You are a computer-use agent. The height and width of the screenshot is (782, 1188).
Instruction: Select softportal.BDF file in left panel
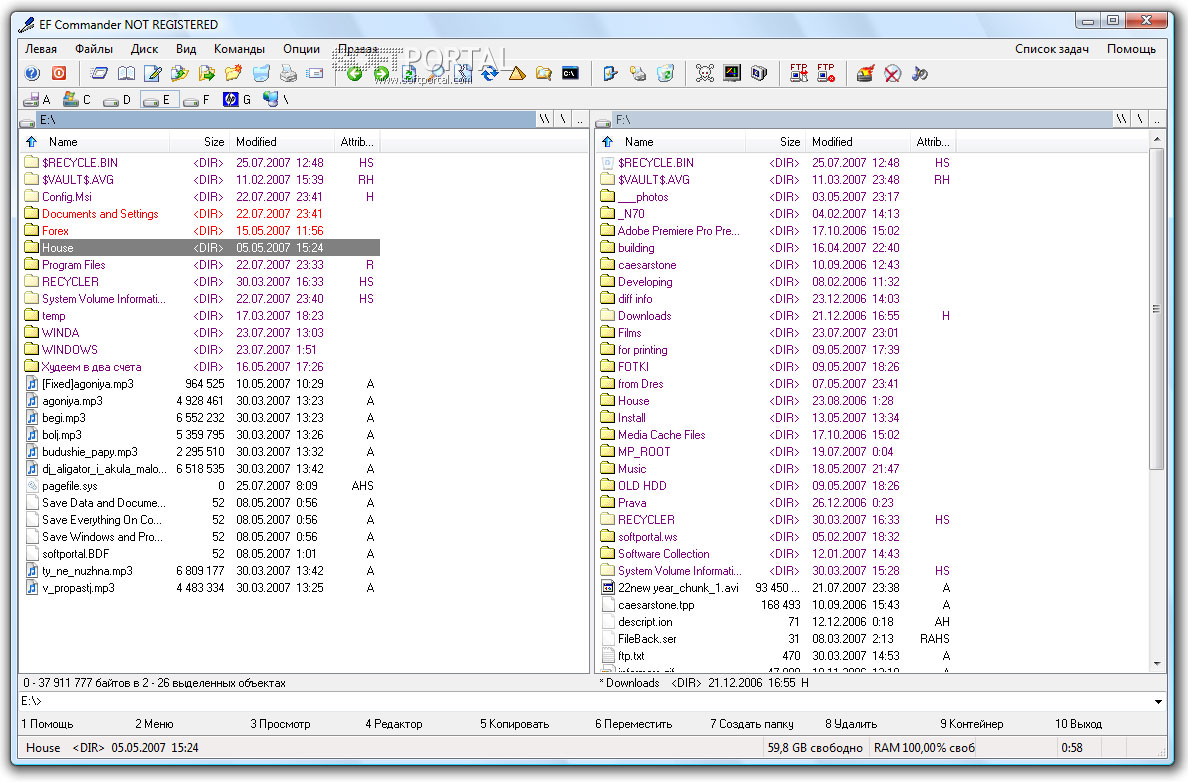click(75, 554)
